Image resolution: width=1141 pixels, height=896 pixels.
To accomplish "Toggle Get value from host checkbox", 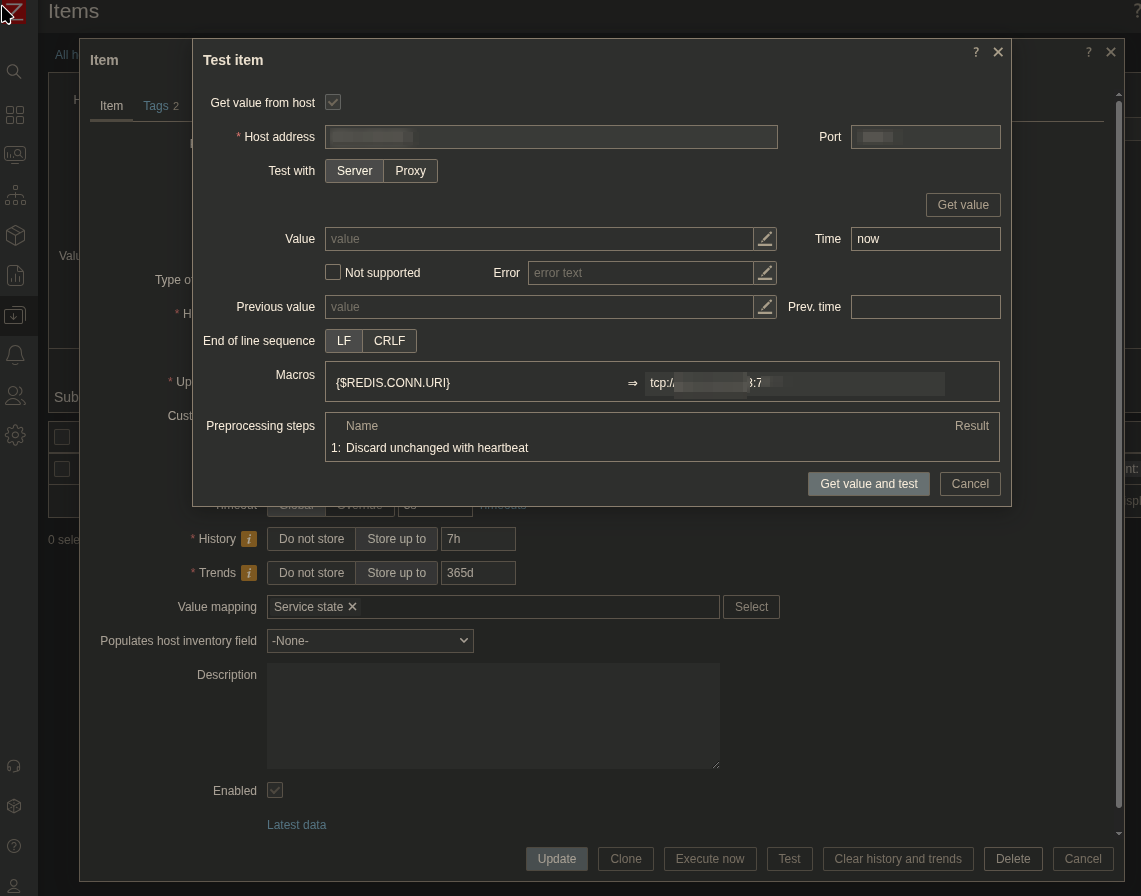I will pyautogui.click(x=333, y=102).
